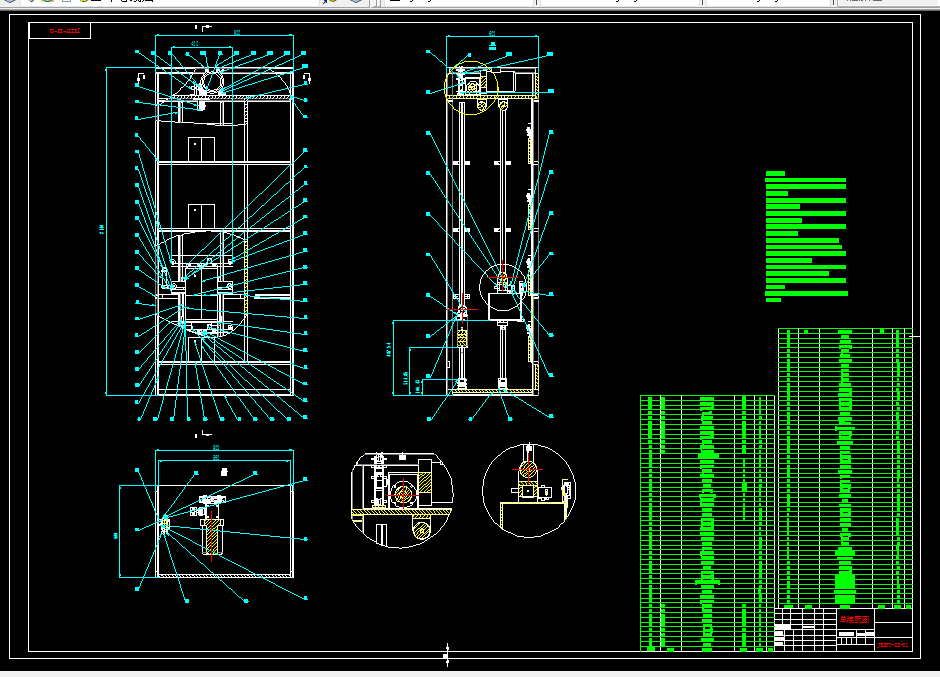The image size is (940, 677).
Task: Click the width dimension above side view
Action: coord(492,34)
